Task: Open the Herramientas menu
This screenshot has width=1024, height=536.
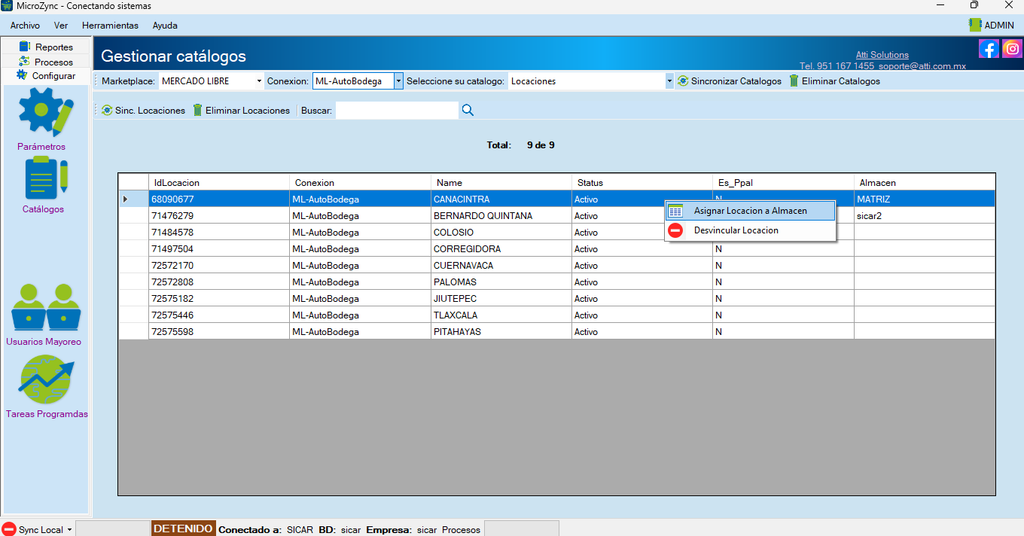Action: pyautogui.click(x=110, y=25)
